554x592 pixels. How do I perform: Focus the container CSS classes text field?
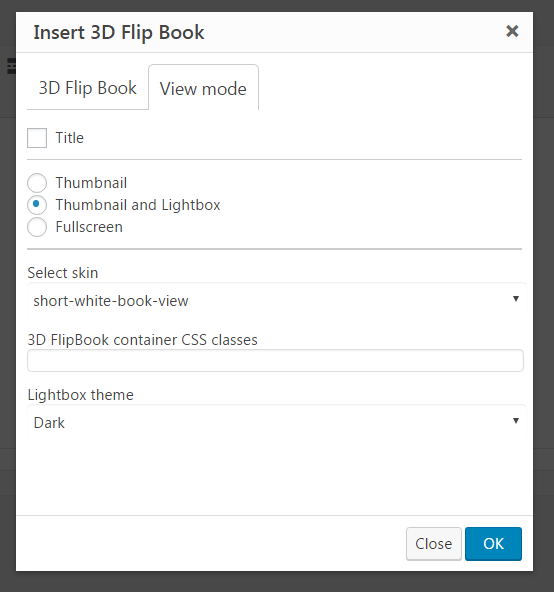click(275, 361)
